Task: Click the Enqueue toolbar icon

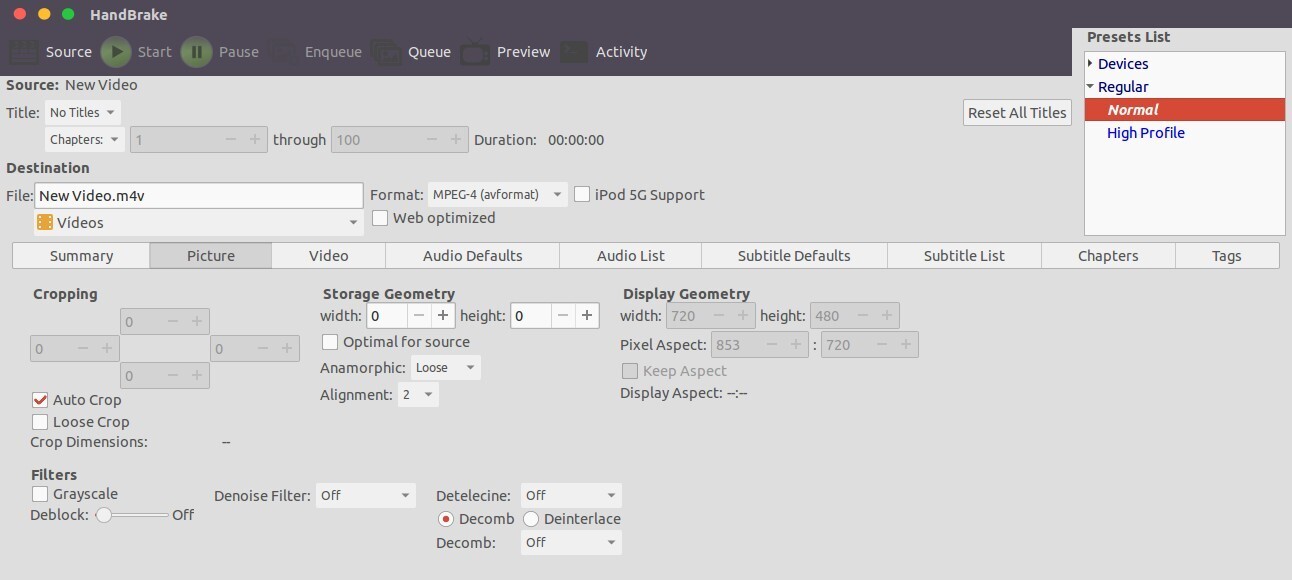Action: pyautogui.click(x=284, y=52)
